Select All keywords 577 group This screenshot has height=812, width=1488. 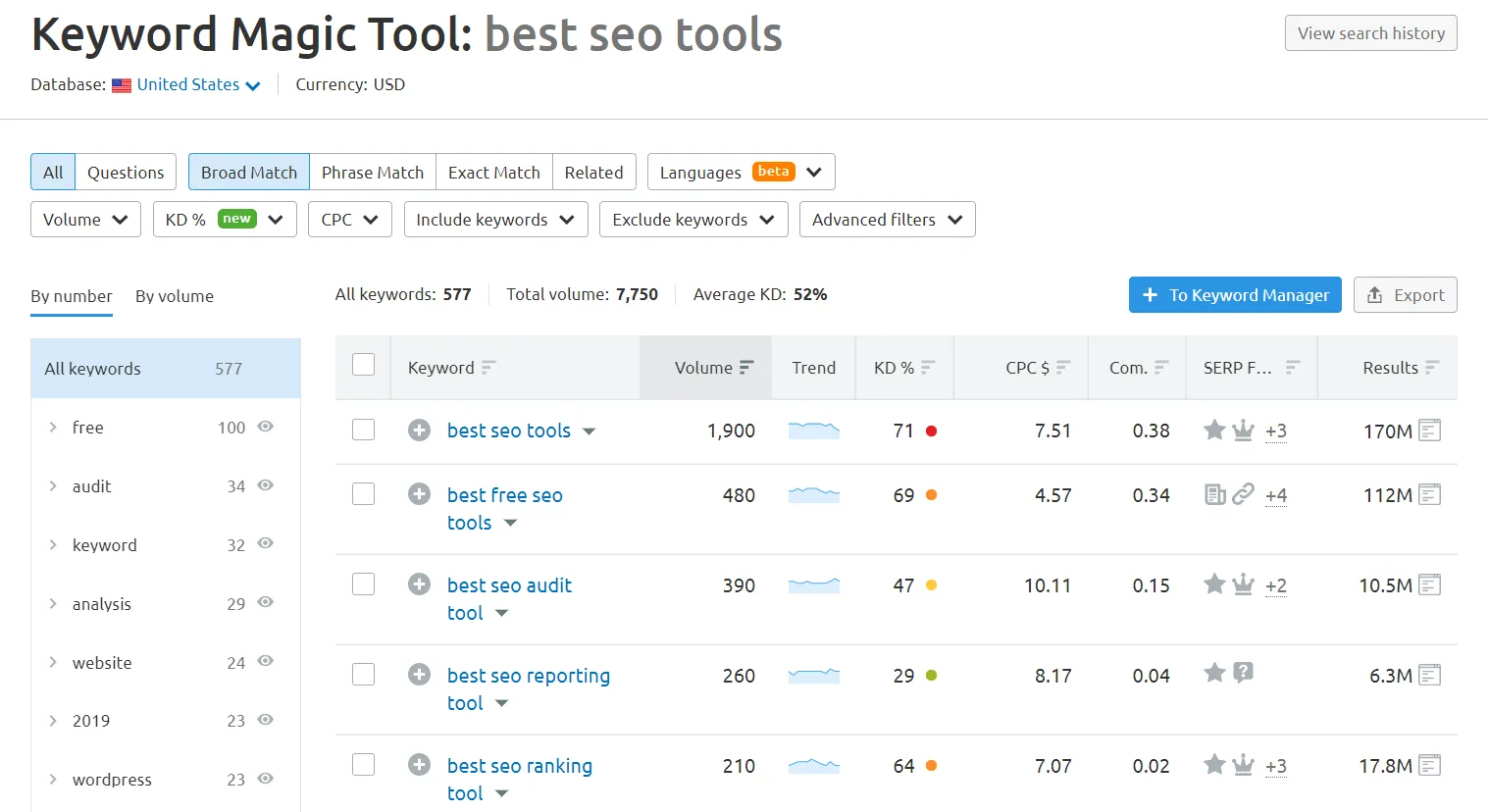click(166, 369)
